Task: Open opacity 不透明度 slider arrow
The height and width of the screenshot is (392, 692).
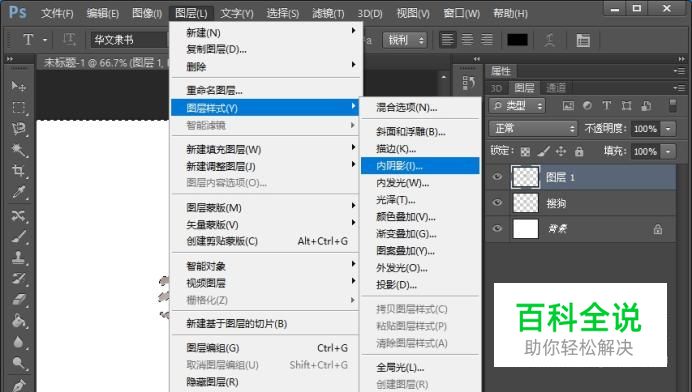Action: click(669, 129)
